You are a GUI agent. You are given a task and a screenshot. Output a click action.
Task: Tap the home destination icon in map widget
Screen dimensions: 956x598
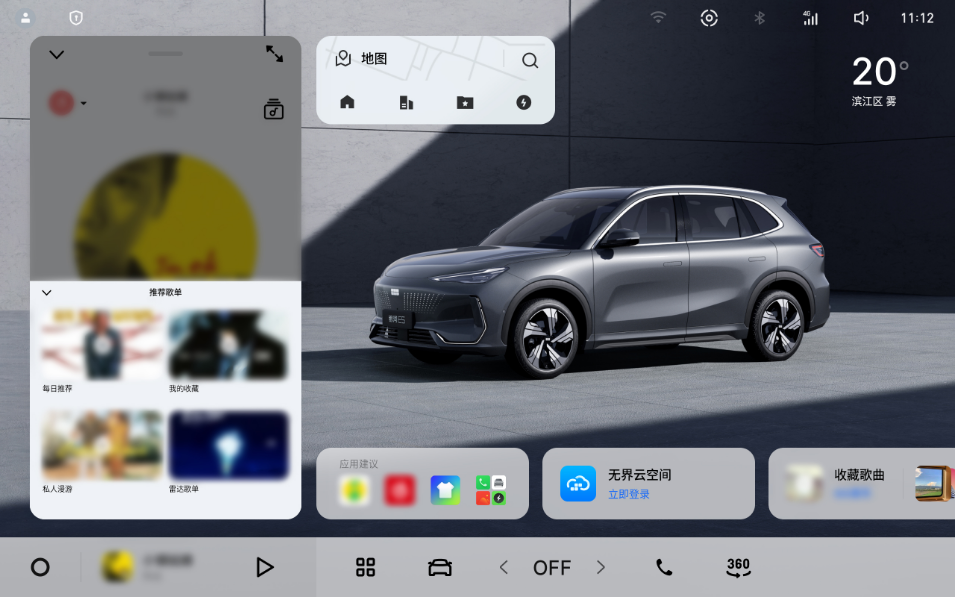click(347, 102)
